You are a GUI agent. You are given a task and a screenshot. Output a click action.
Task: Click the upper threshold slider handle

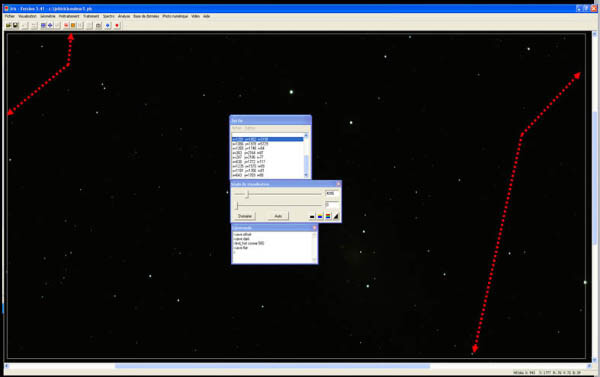(x=247, y=194)
